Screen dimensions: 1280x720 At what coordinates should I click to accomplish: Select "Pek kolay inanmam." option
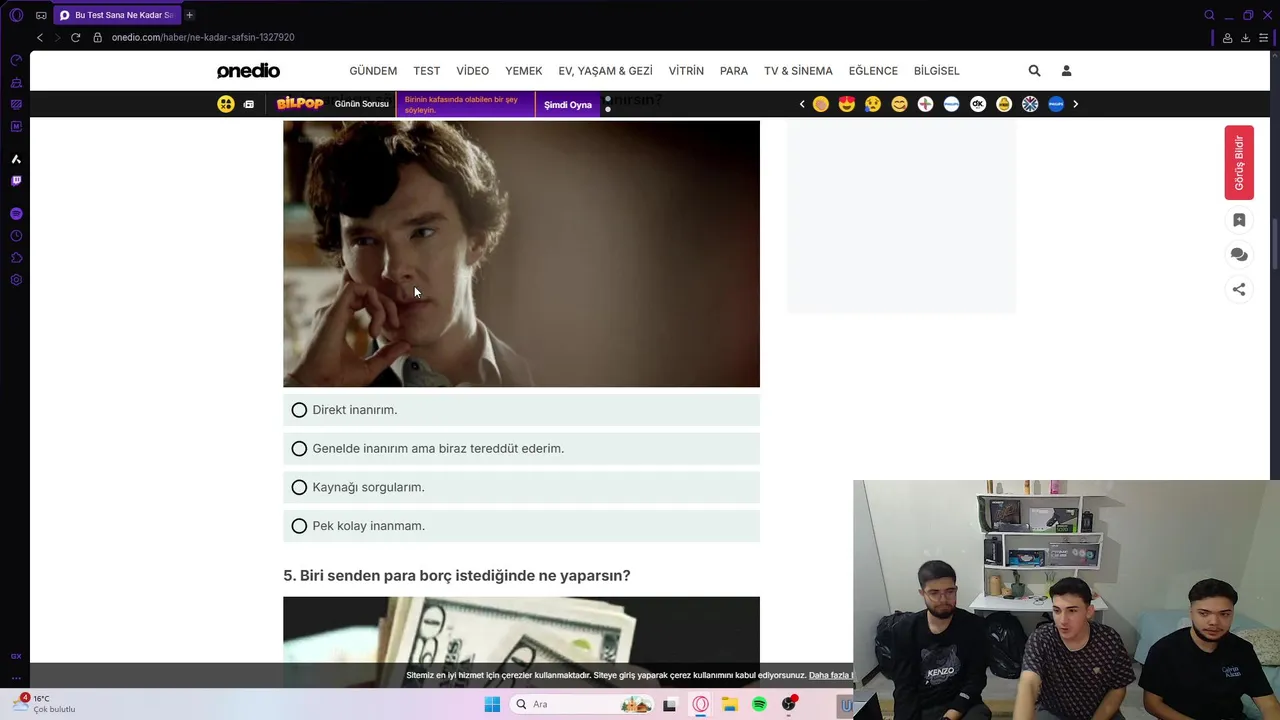(x=521, y=526)
